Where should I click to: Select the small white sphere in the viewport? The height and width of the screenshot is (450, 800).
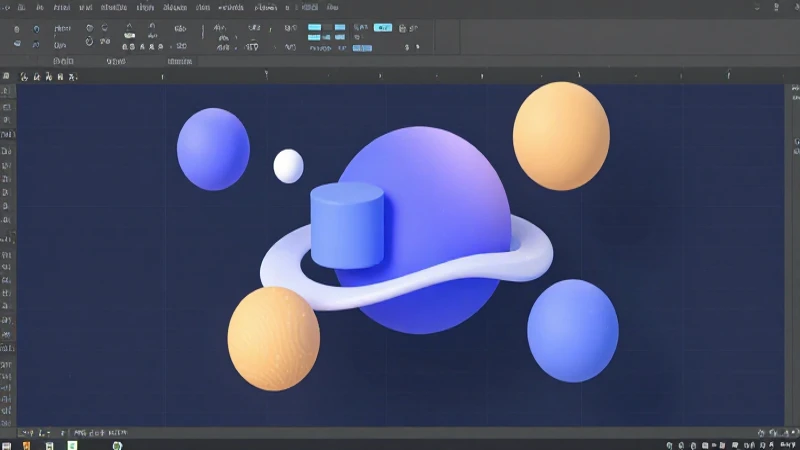288,166
